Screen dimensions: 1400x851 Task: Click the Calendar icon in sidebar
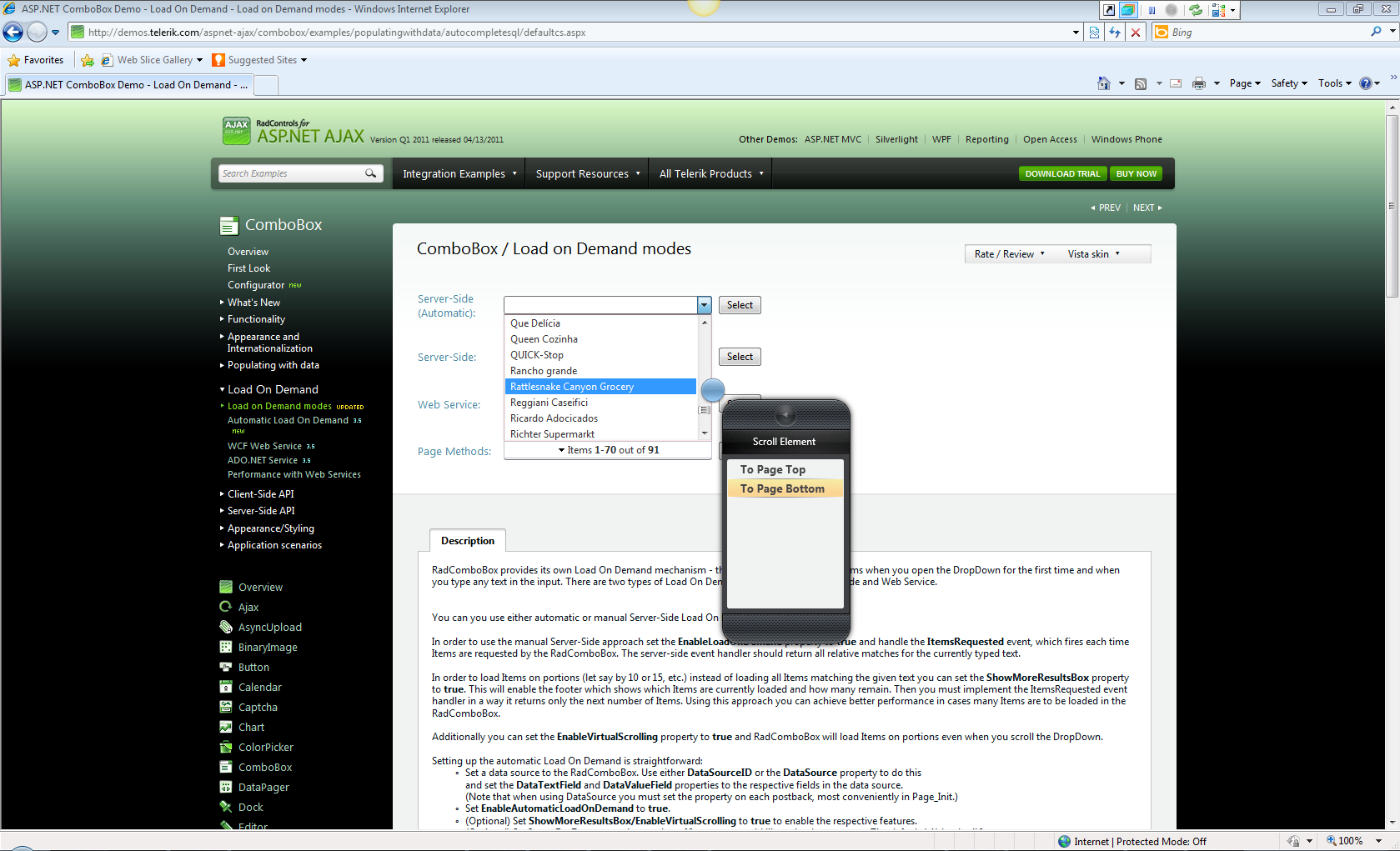pyautogui.click(x=225, y=687)
